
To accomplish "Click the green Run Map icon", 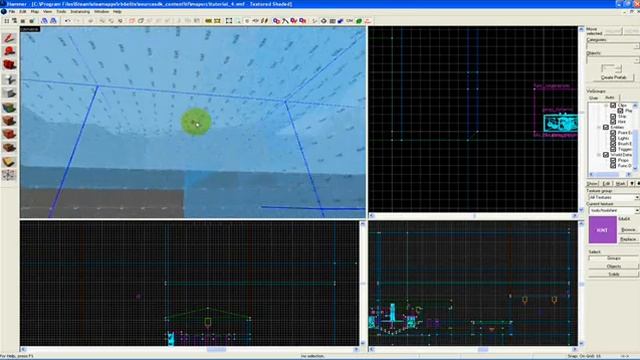I will [x=359, y=21].
